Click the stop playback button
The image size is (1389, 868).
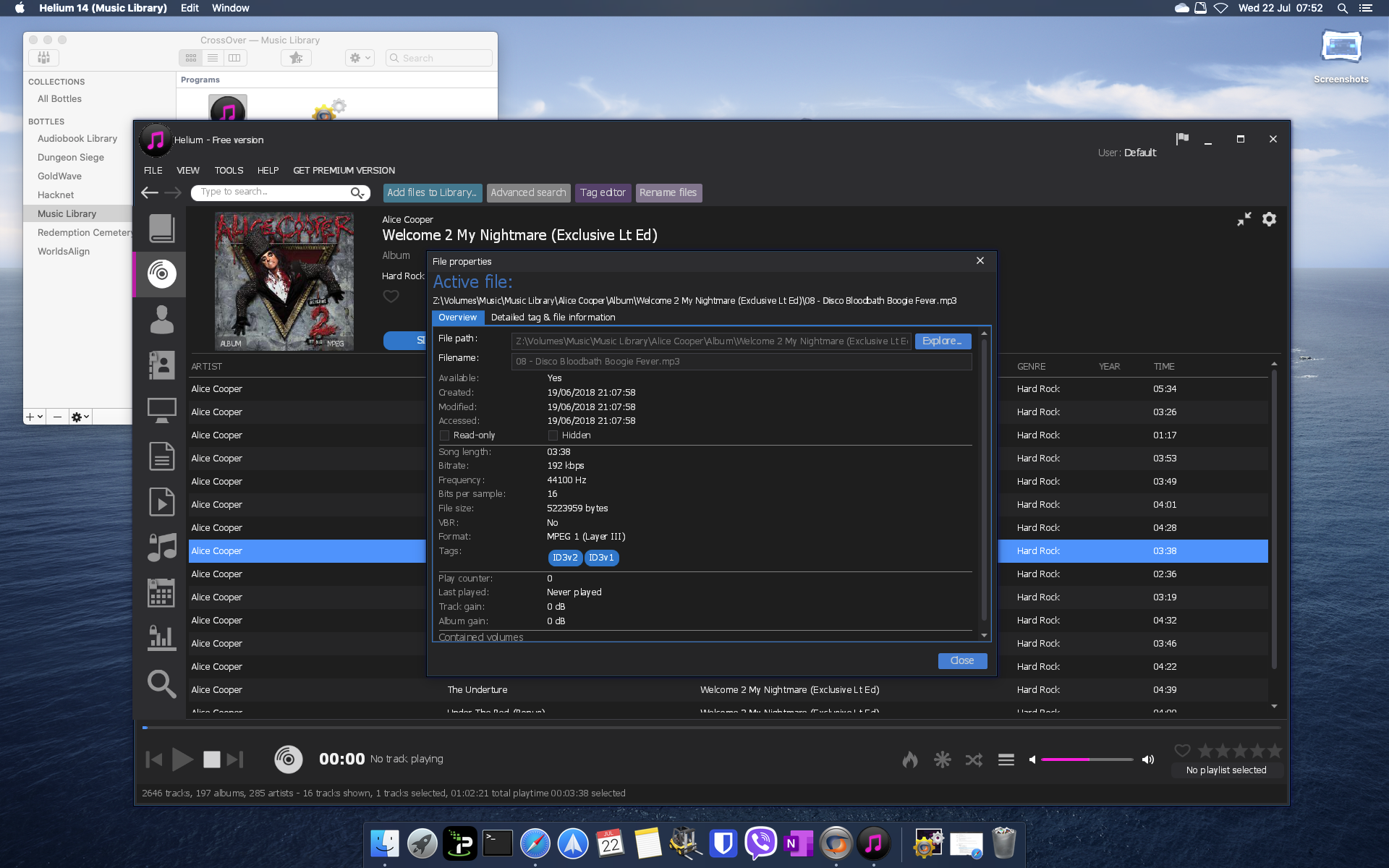click(x=211, y=759)
